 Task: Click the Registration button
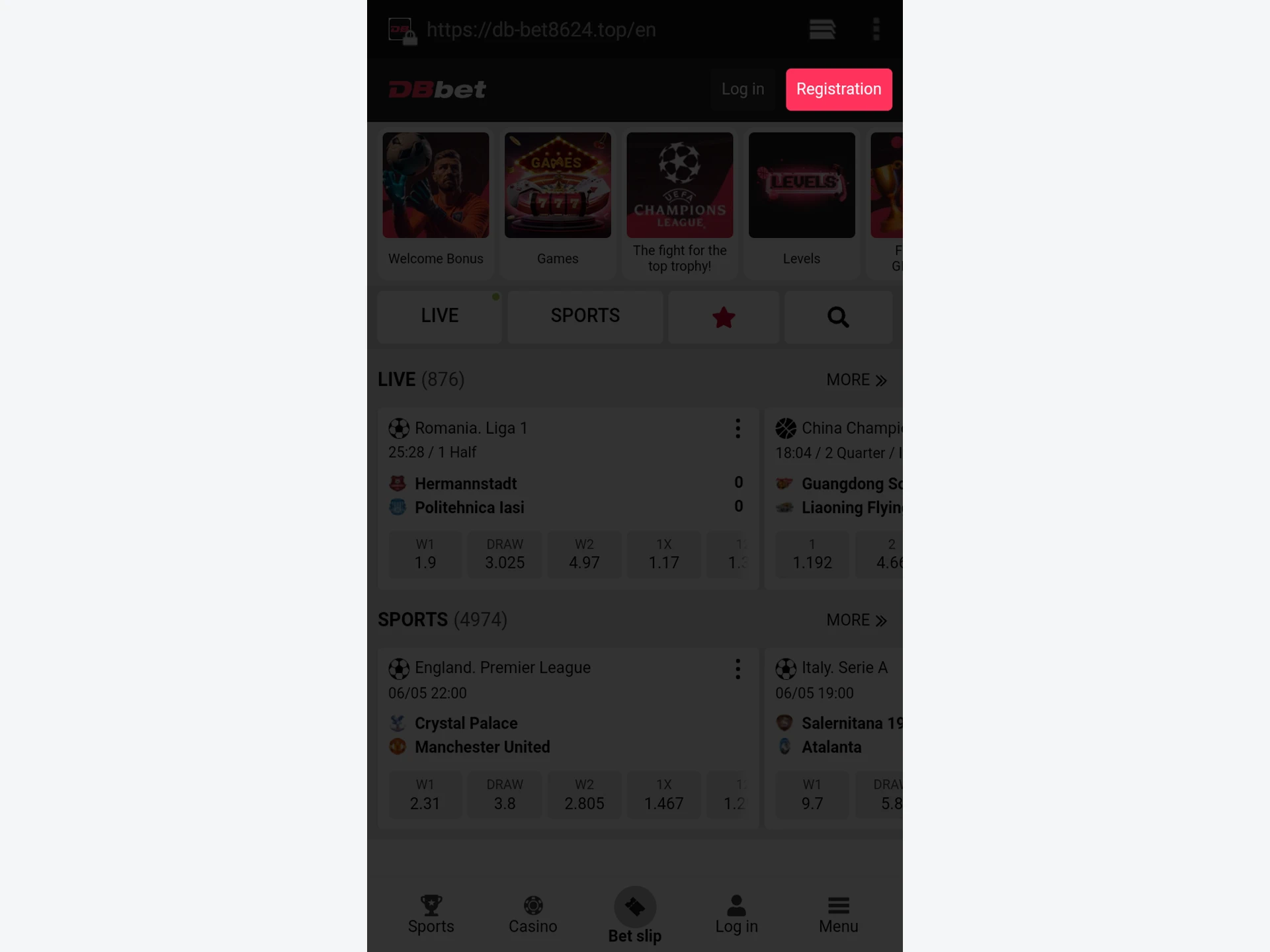tap(838, 89)
